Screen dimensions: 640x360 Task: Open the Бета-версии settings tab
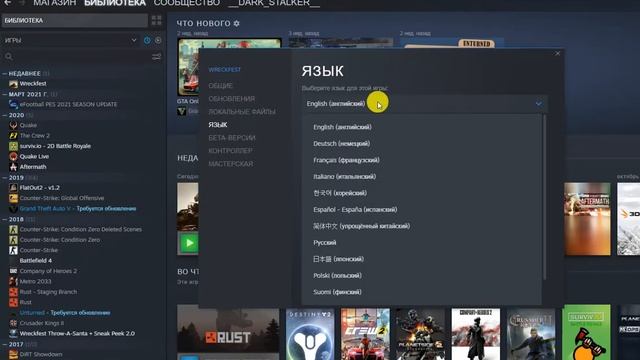pos(232,138)
